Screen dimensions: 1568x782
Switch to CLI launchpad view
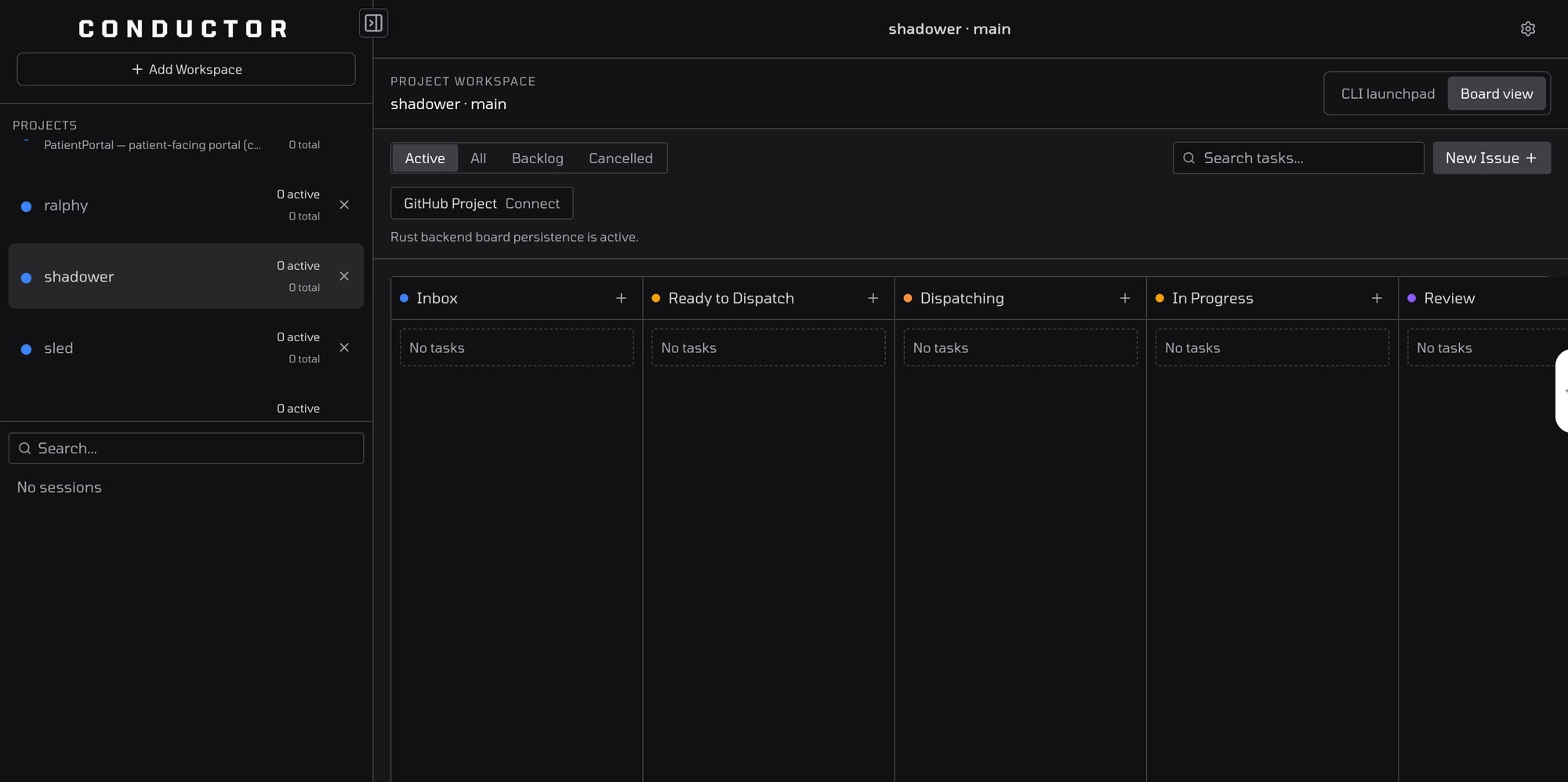click(x=1387, y=94)
